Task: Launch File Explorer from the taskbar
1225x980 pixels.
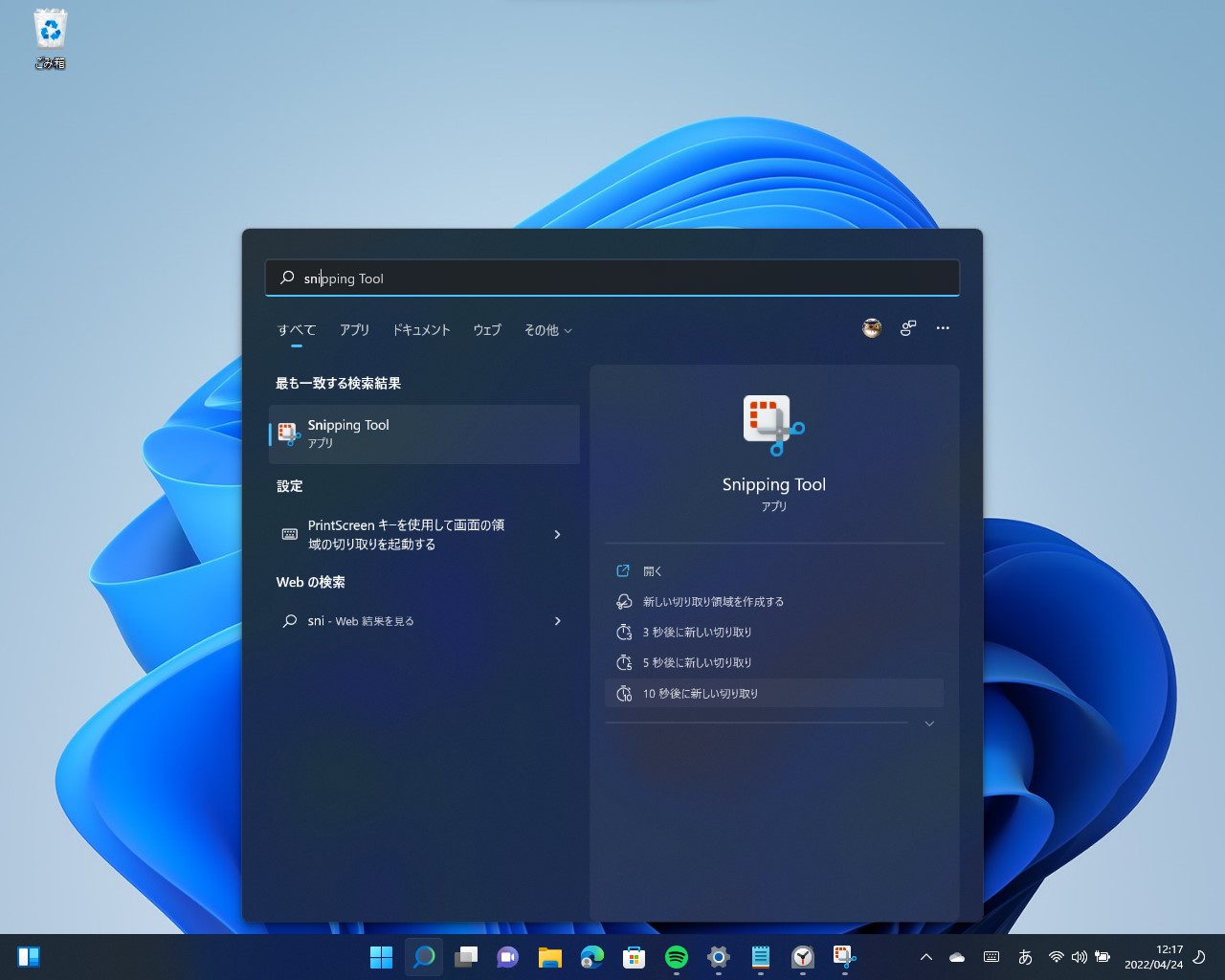Action: (x=549, y=957)
